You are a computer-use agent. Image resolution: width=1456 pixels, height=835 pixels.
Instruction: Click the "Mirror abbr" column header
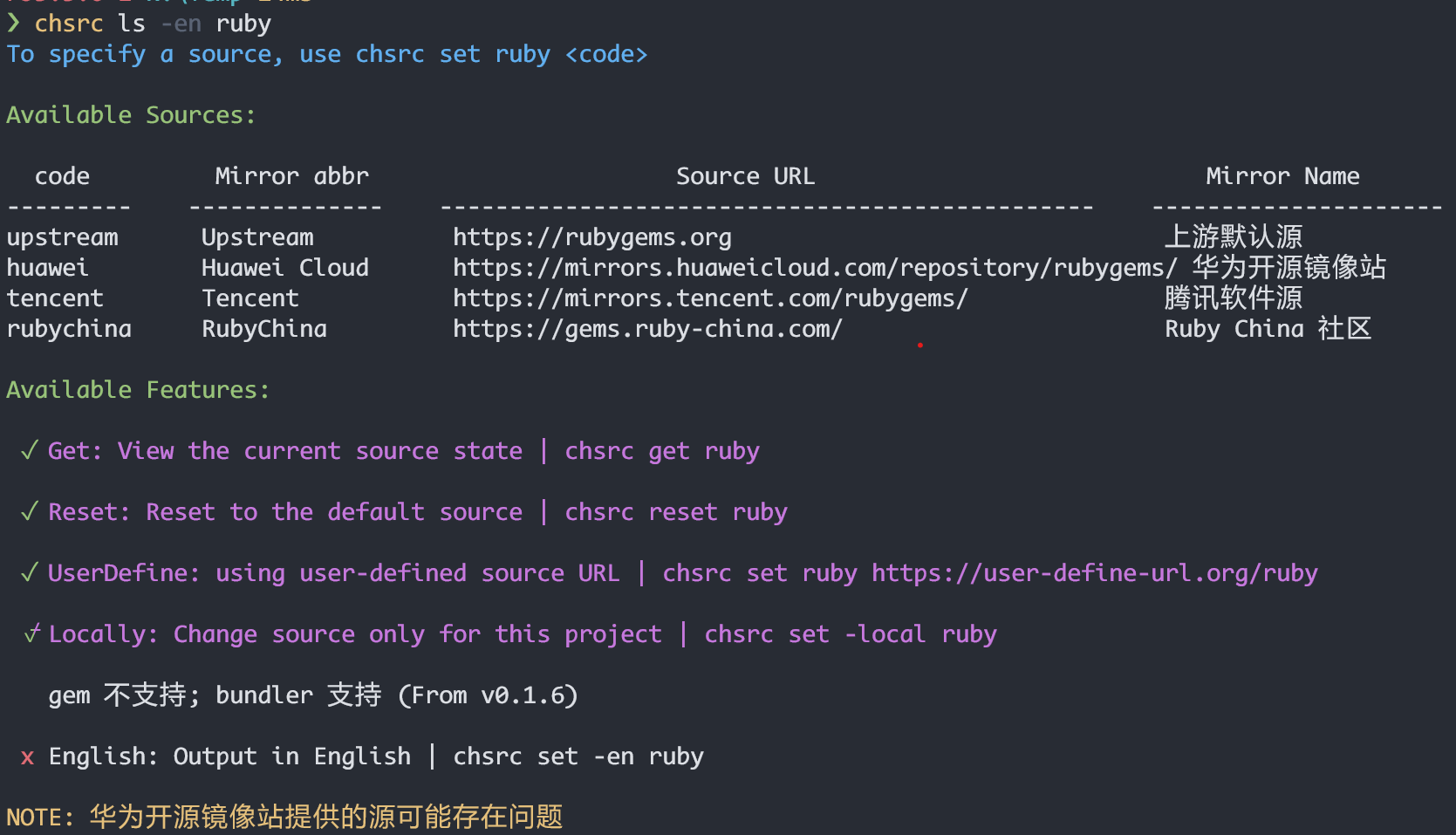(291, 176)
